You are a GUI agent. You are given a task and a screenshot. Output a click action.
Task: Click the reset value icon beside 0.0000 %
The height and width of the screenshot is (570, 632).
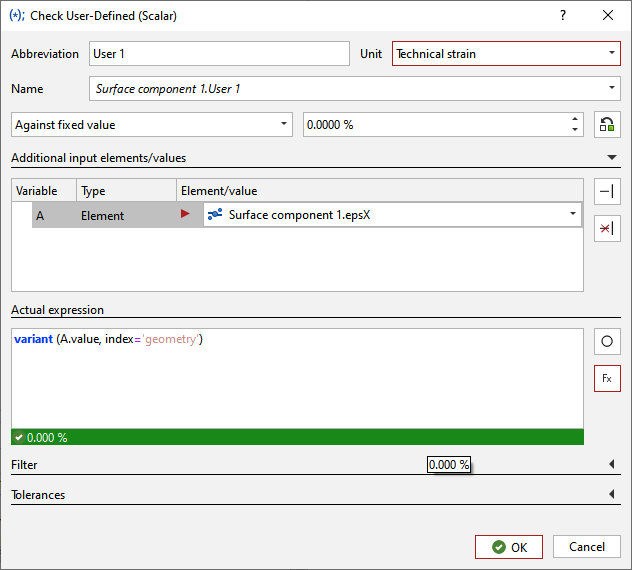(x=607, y=125)
